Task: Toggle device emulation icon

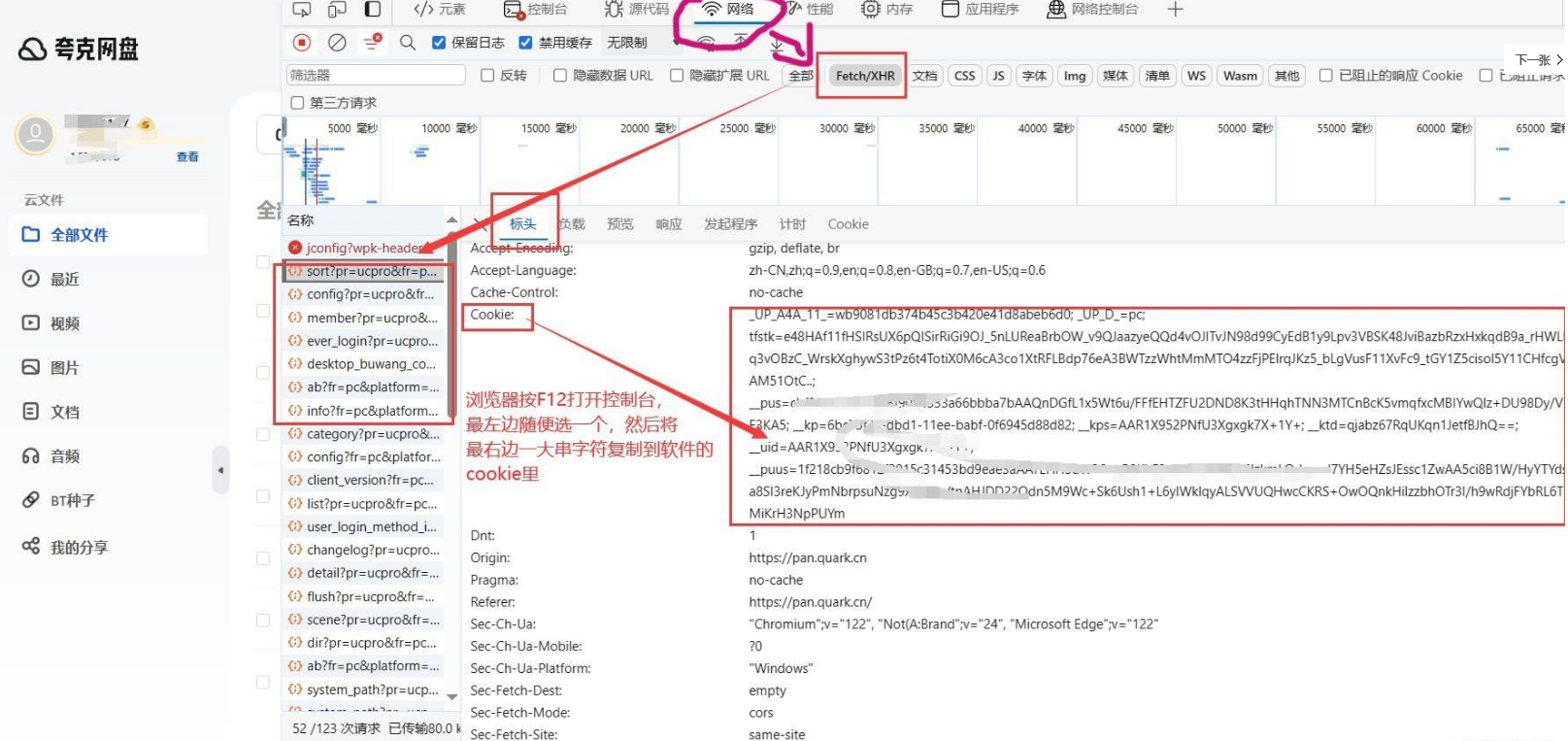Action: point(337,10)
